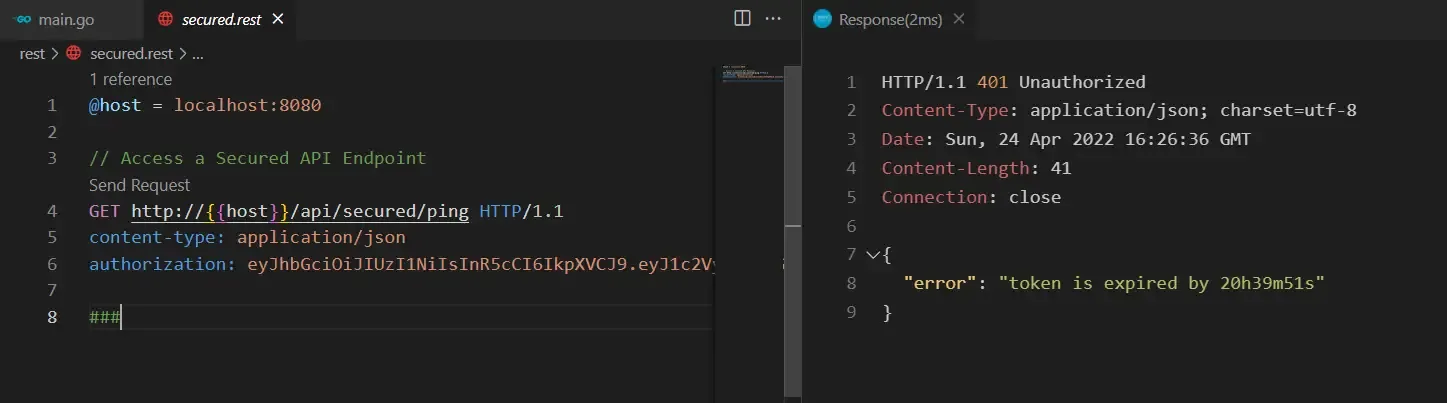Click HTTP/1.1 on the request line
The image size is (1447, 403).
tap(521, 211)
